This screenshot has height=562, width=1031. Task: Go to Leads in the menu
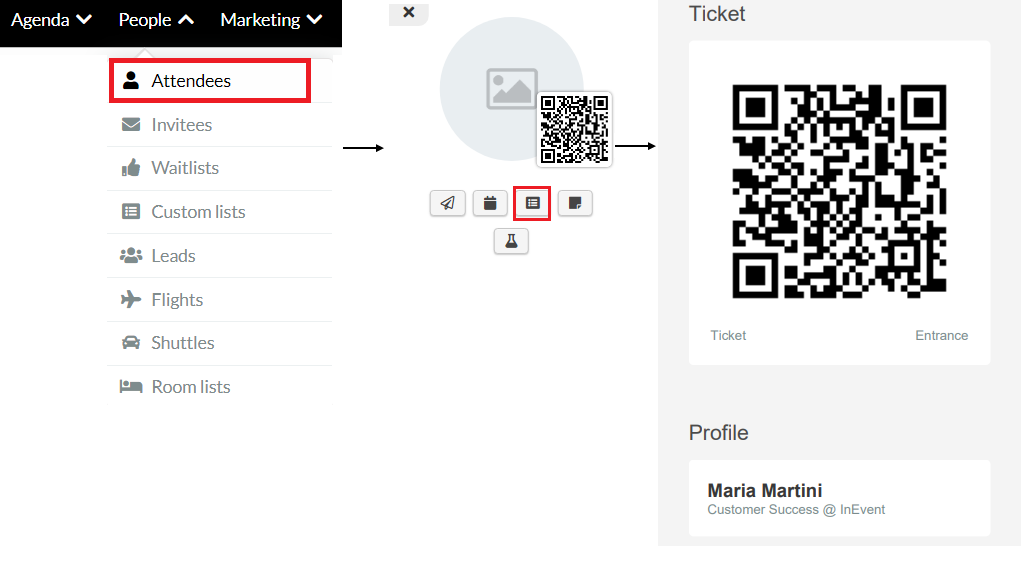tap(220, 256)
